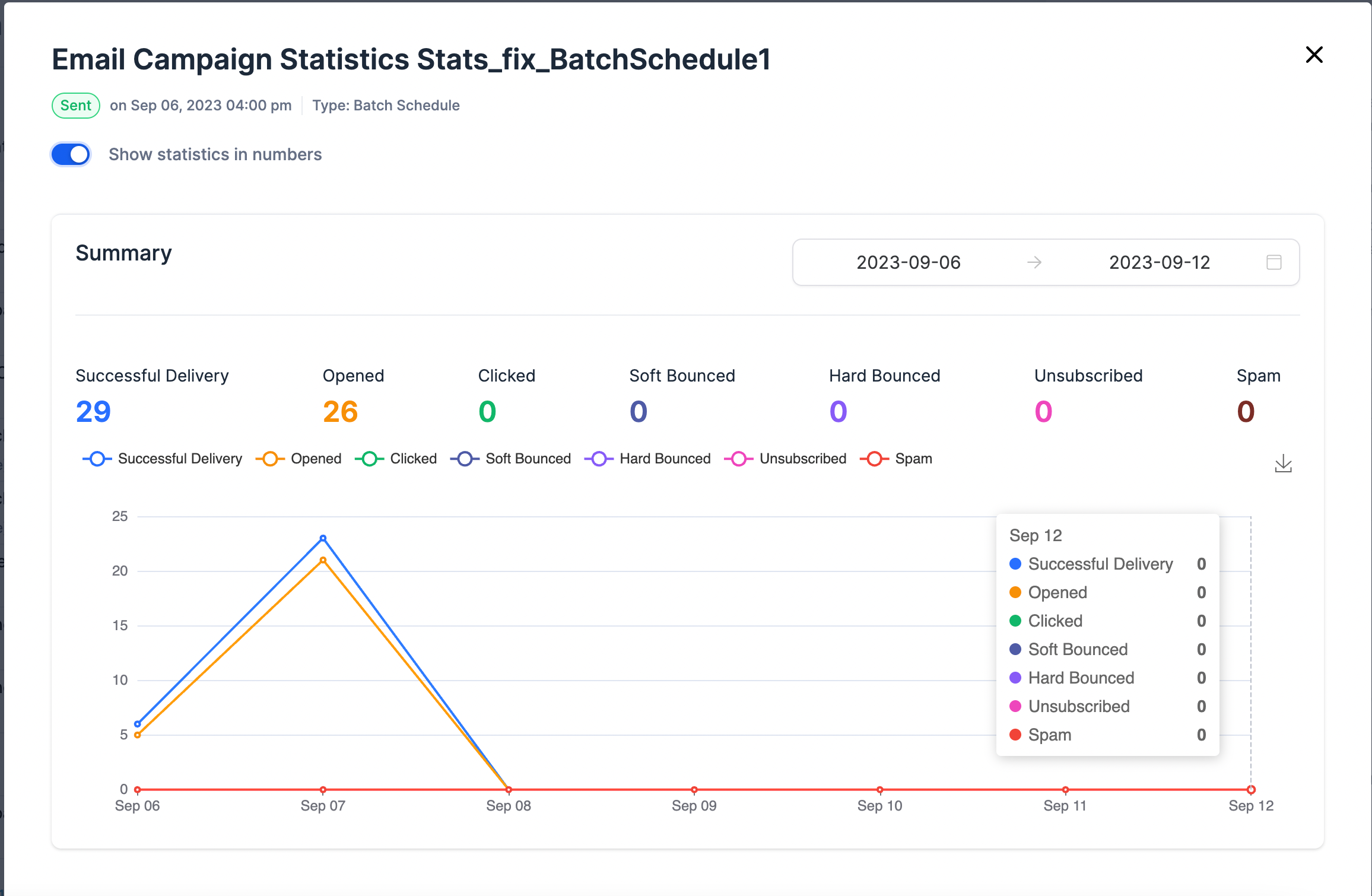Toggle Spam legend series
This screenshot has height=896, width=1372.
[896, 459]
